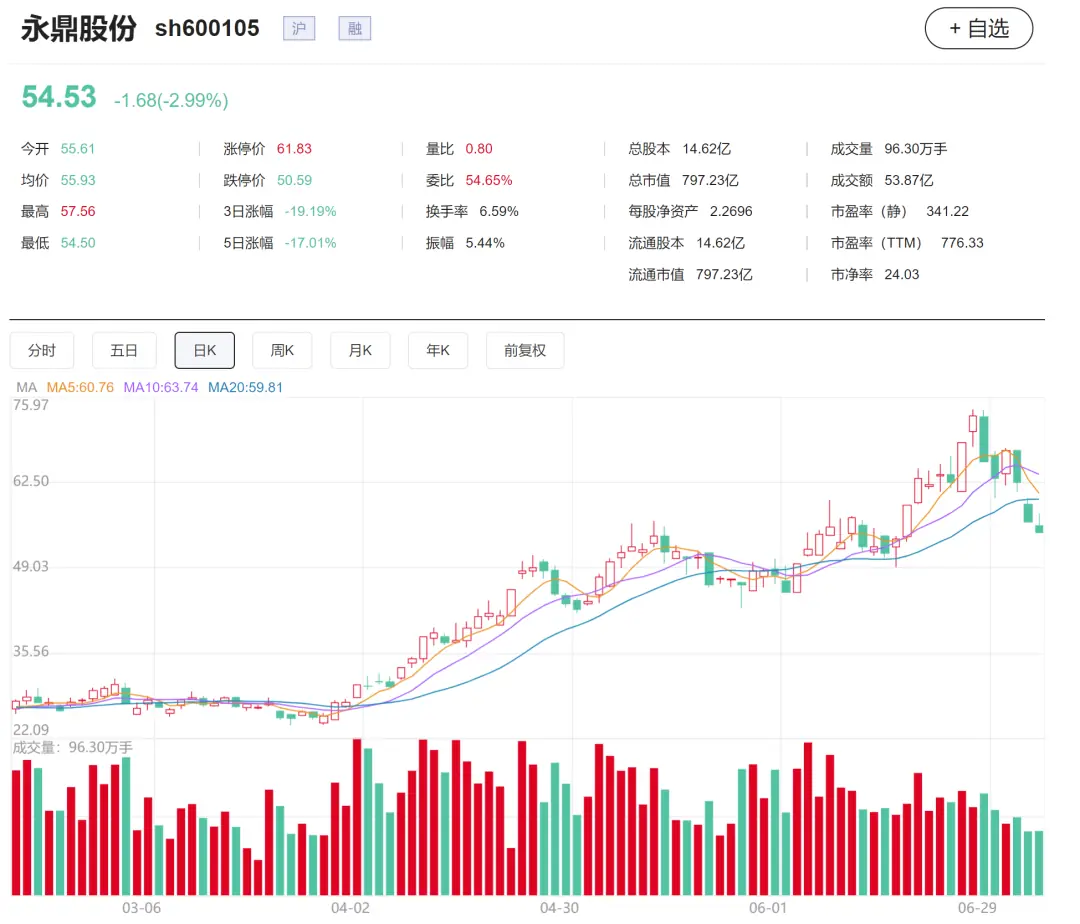The height and width of the screenshot is (924, 1080).
Task: Select the 年K chart tab
Action: coord(438,350)
